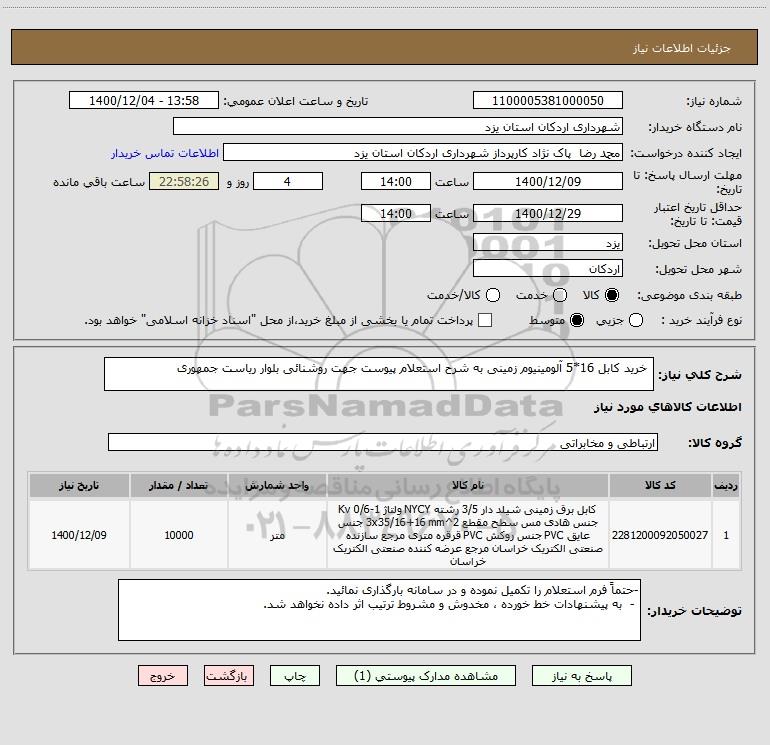Open مشاهده مدارک پیوستی (1) button
The width and height of the screenshot is (770, 745).
point(426,676)
